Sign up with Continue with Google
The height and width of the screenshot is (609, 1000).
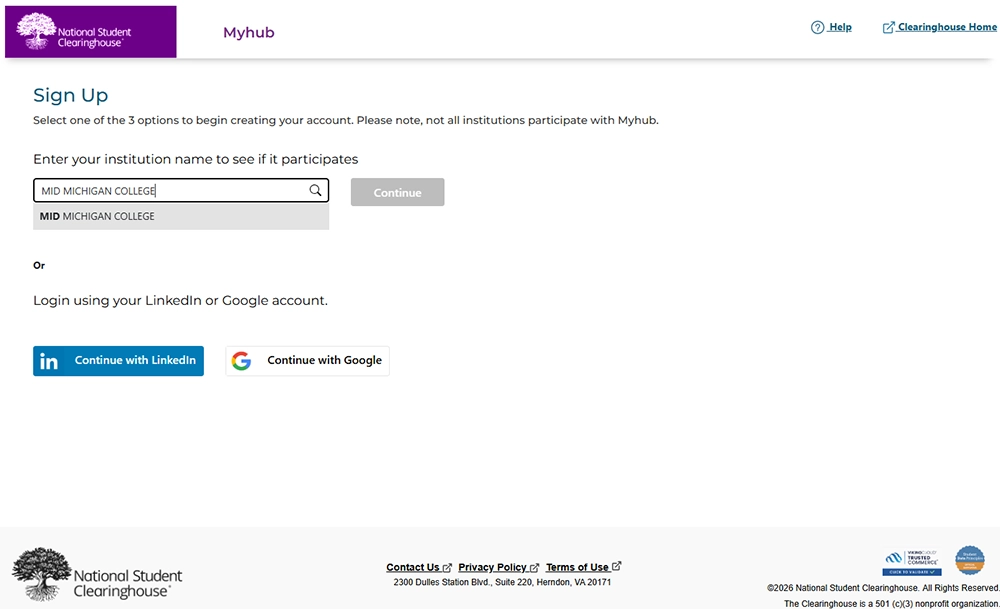click(x=307, y=361)
